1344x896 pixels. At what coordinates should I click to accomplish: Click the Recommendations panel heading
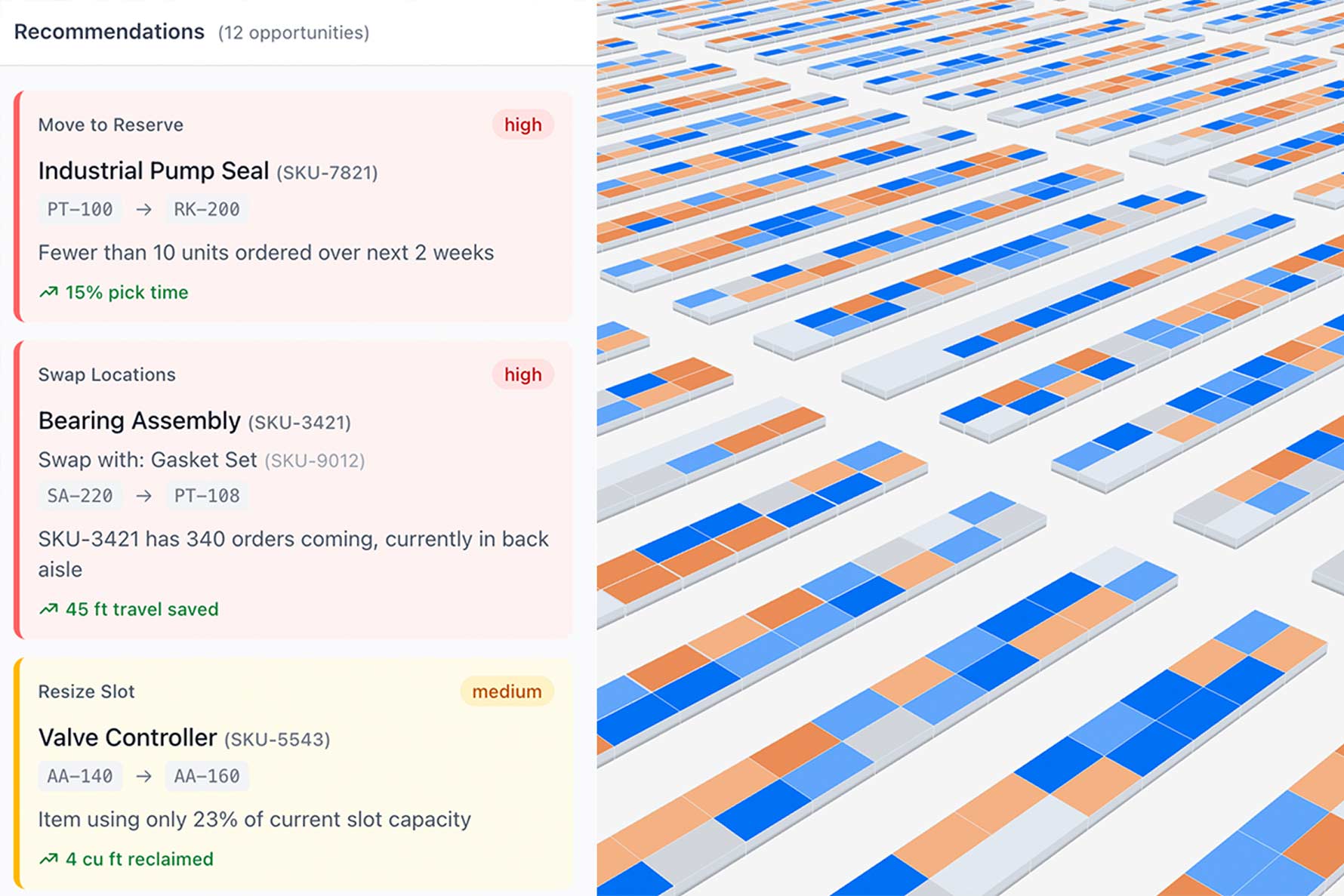109,32
